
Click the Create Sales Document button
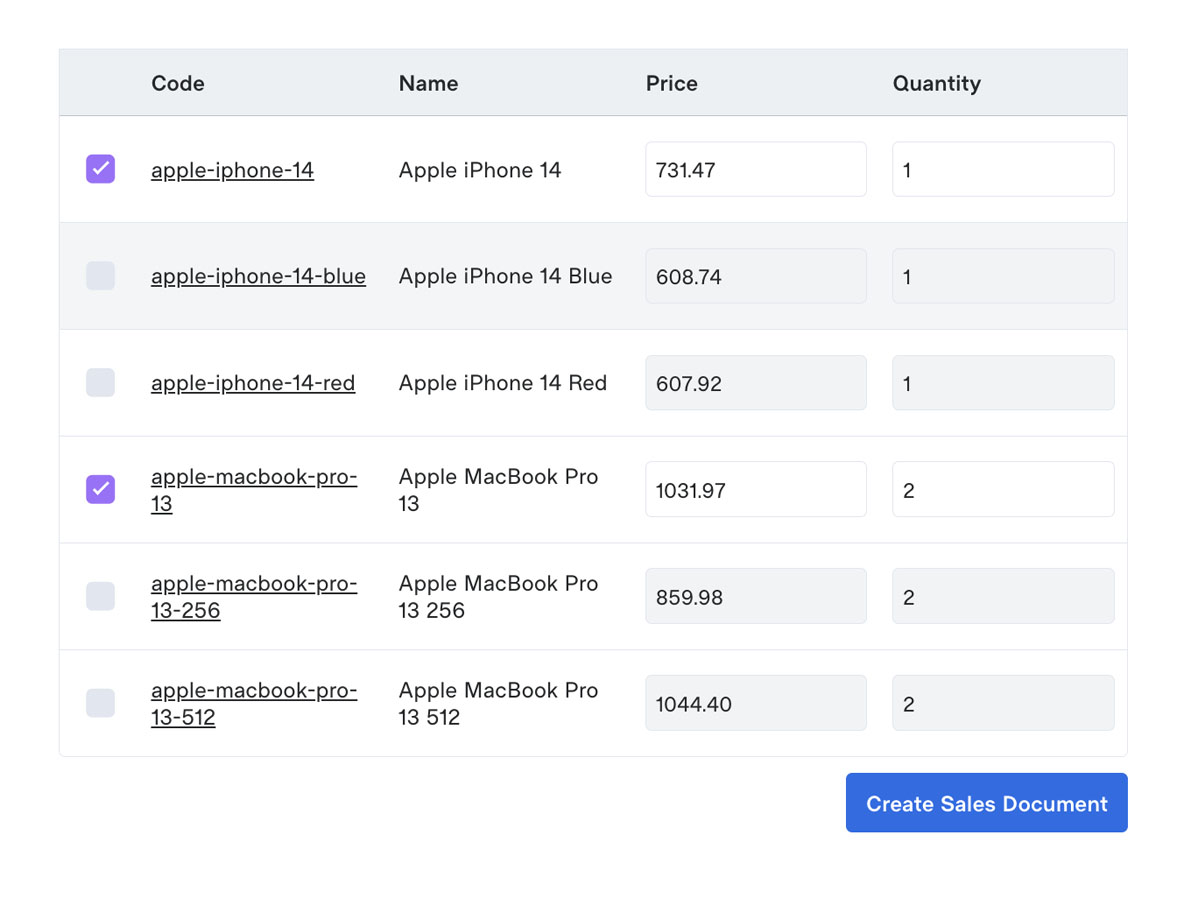986,803
